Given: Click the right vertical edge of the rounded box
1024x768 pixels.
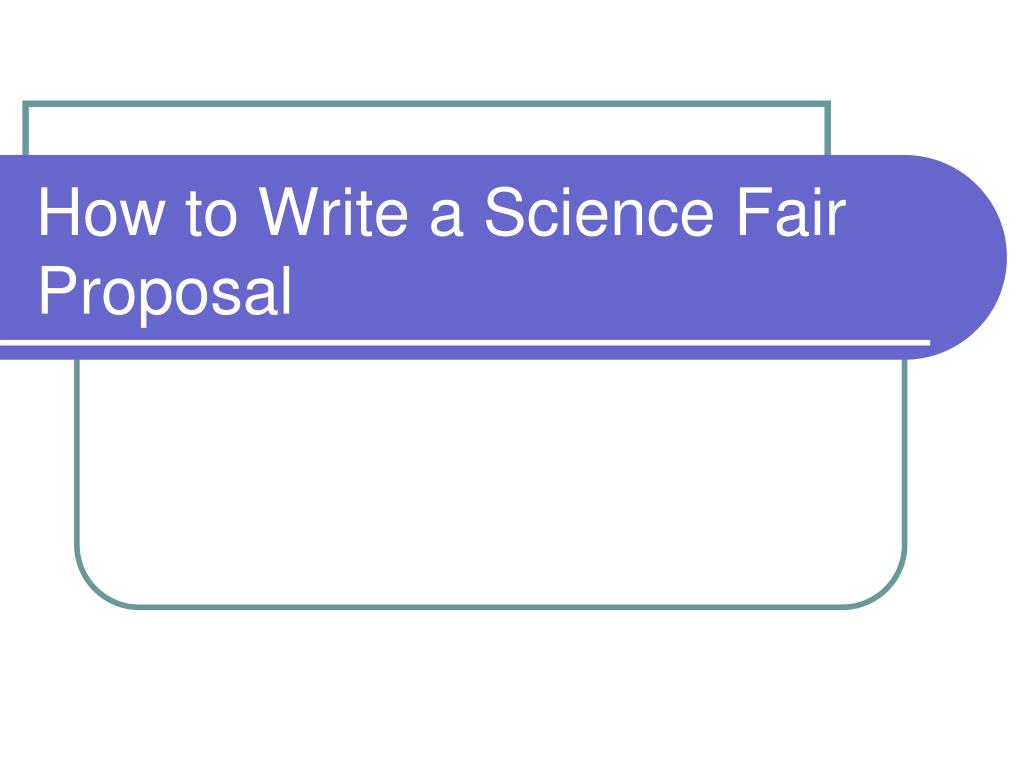Looking at the screenshot, I should tap(904, 452).
